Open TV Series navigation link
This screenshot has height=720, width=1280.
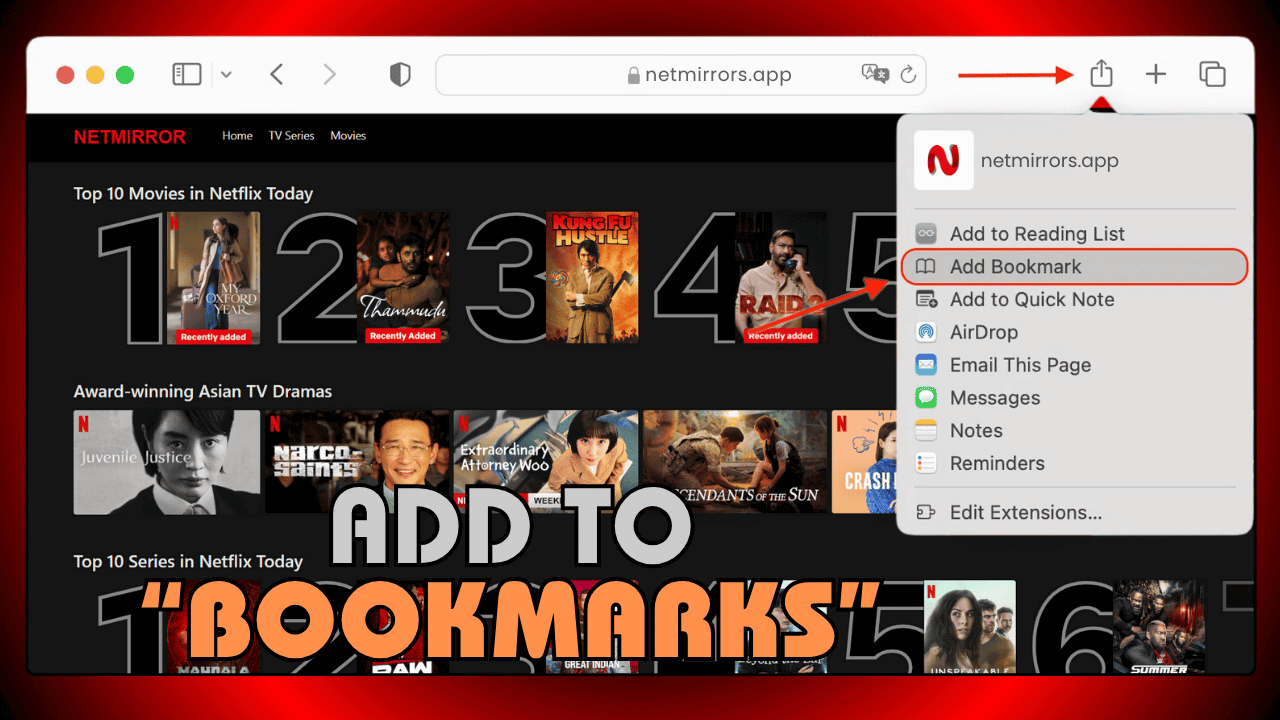pyautogui.click(x=291, y=136)
